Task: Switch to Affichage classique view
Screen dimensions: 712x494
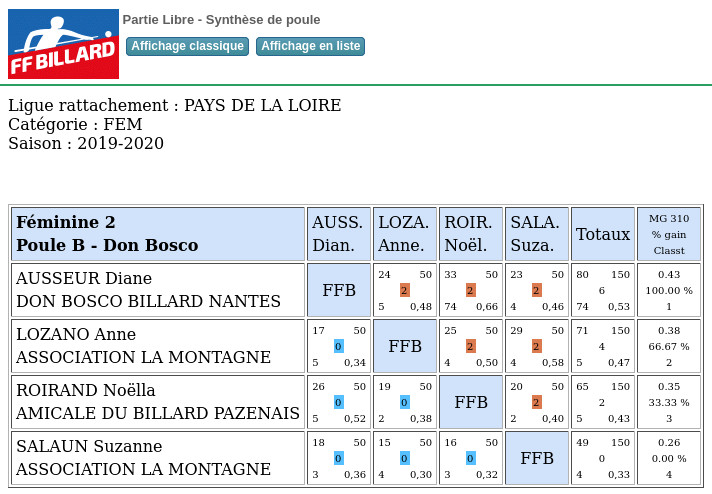Action: tap(188, 46)
